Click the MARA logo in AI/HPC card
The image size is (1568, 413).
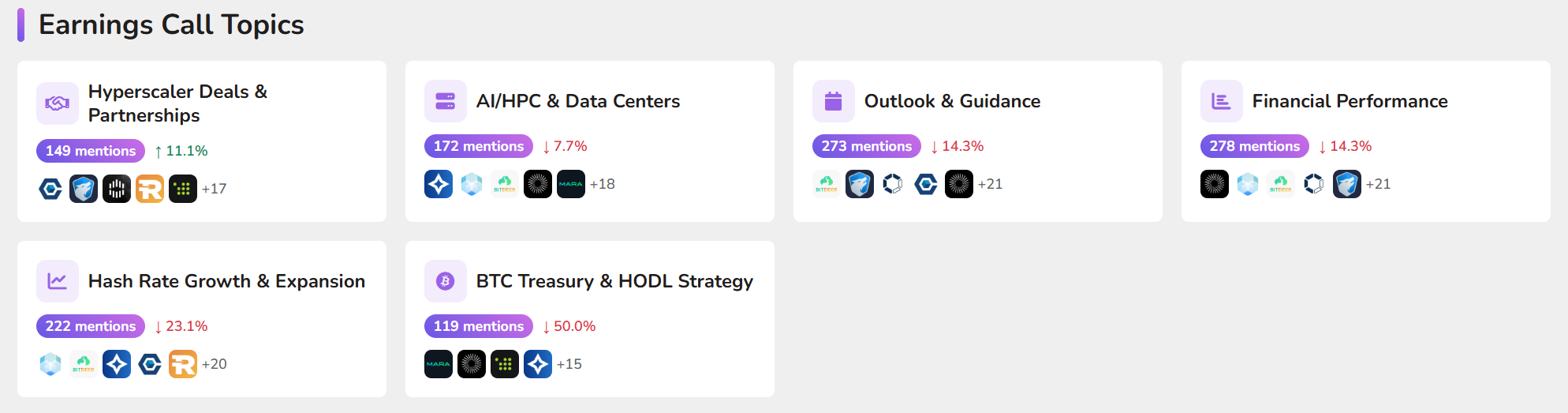[571, 184]
